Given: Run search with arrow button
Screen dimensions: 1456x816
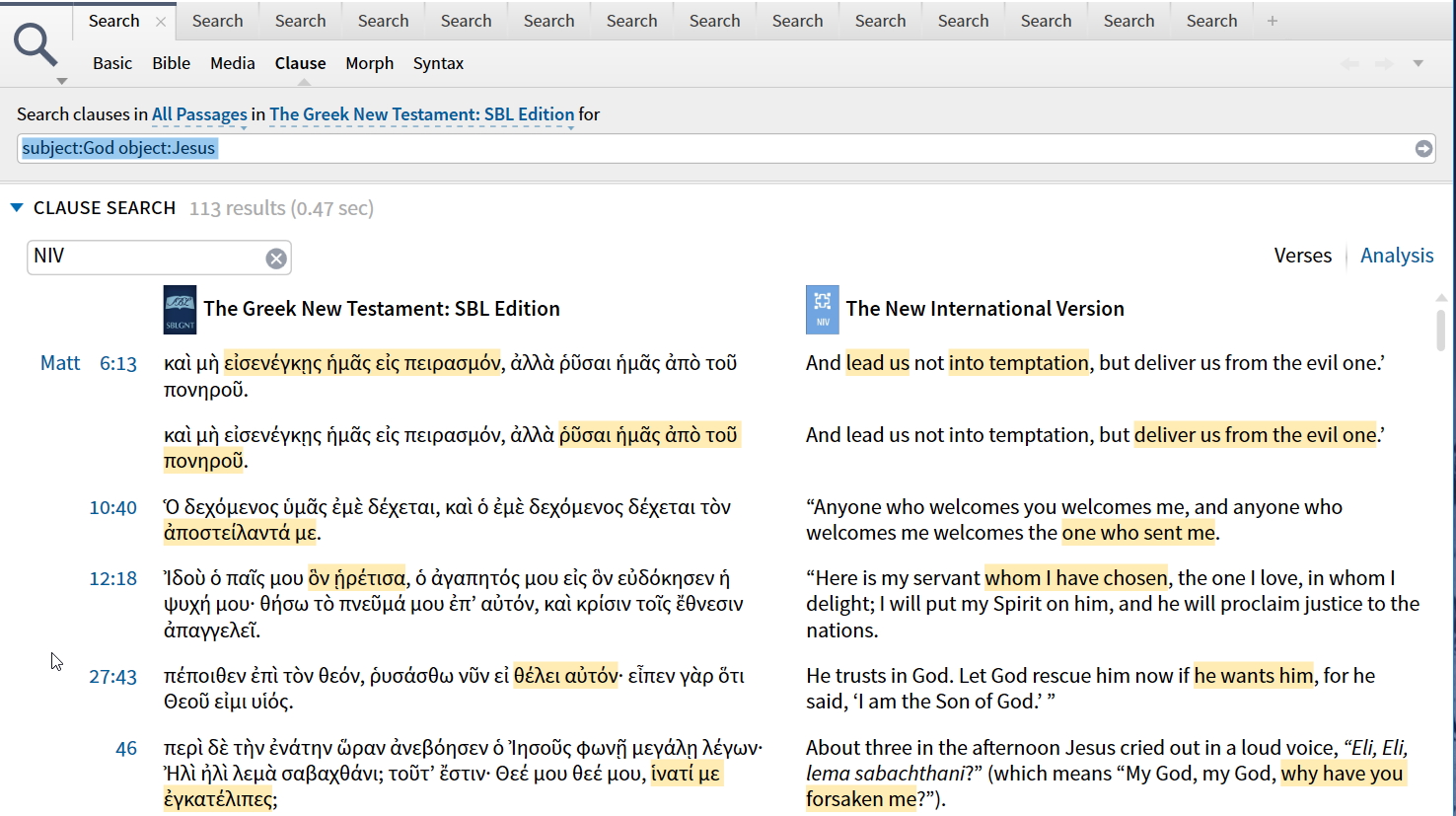Looking at the screenshot, I should pyautogui.click(x=1423, y=149).
